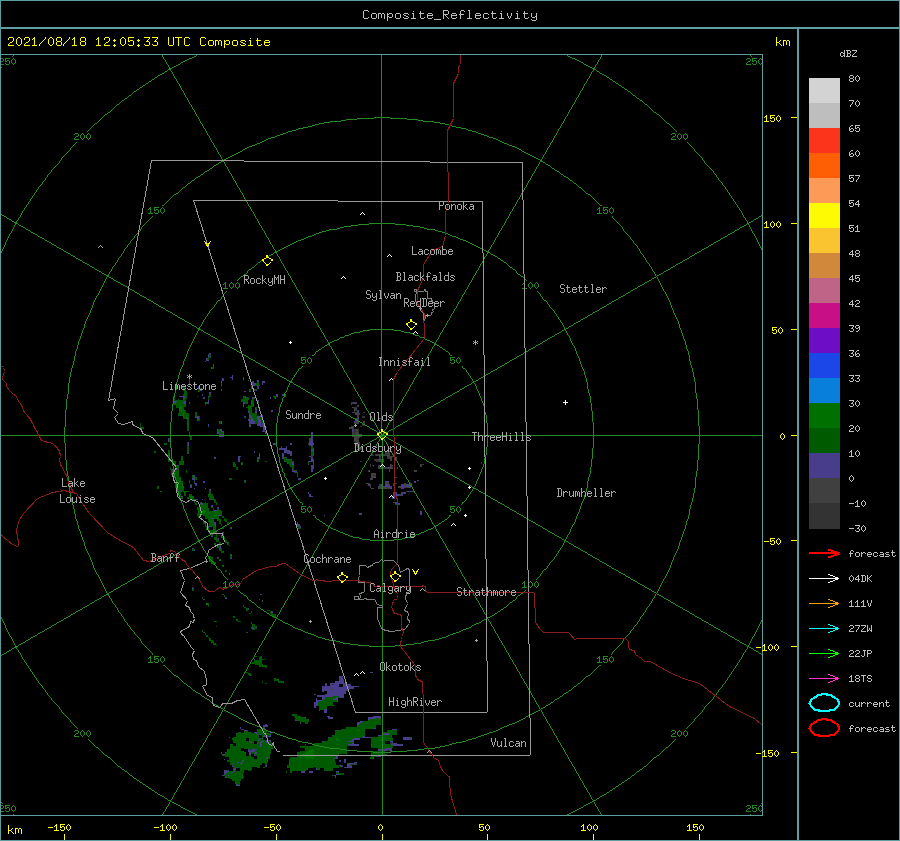Select the purple swatch between 39 and 36

pyautogui.click(x=824, y=340)
